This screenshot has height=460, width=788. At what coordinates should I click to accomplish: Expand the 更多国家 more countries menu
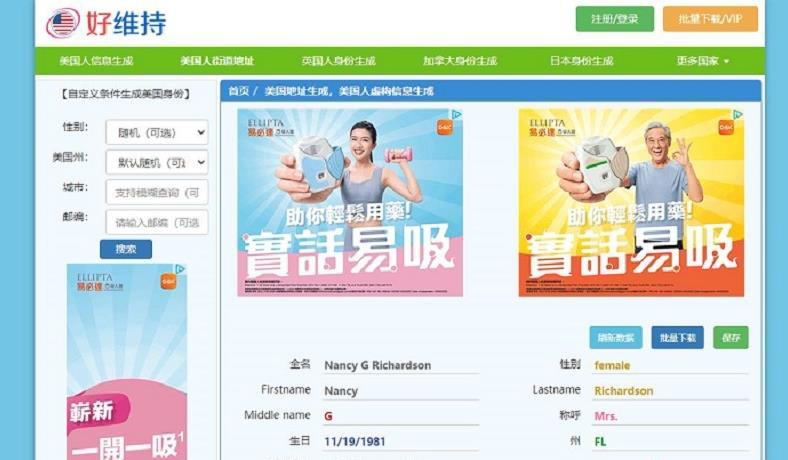coord(702,61)
